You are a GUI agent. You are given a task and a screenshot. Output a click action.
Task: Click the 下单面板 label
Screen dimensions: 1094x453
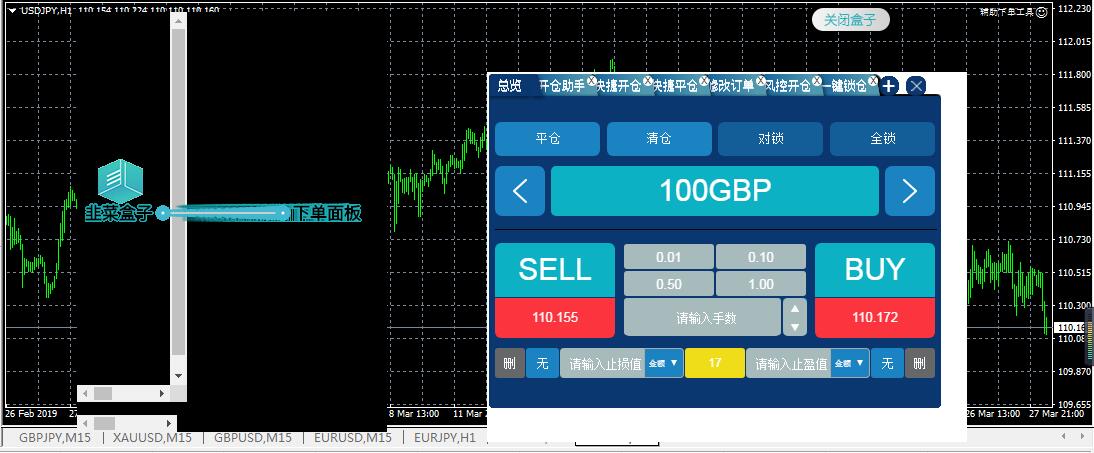[329, 214]
